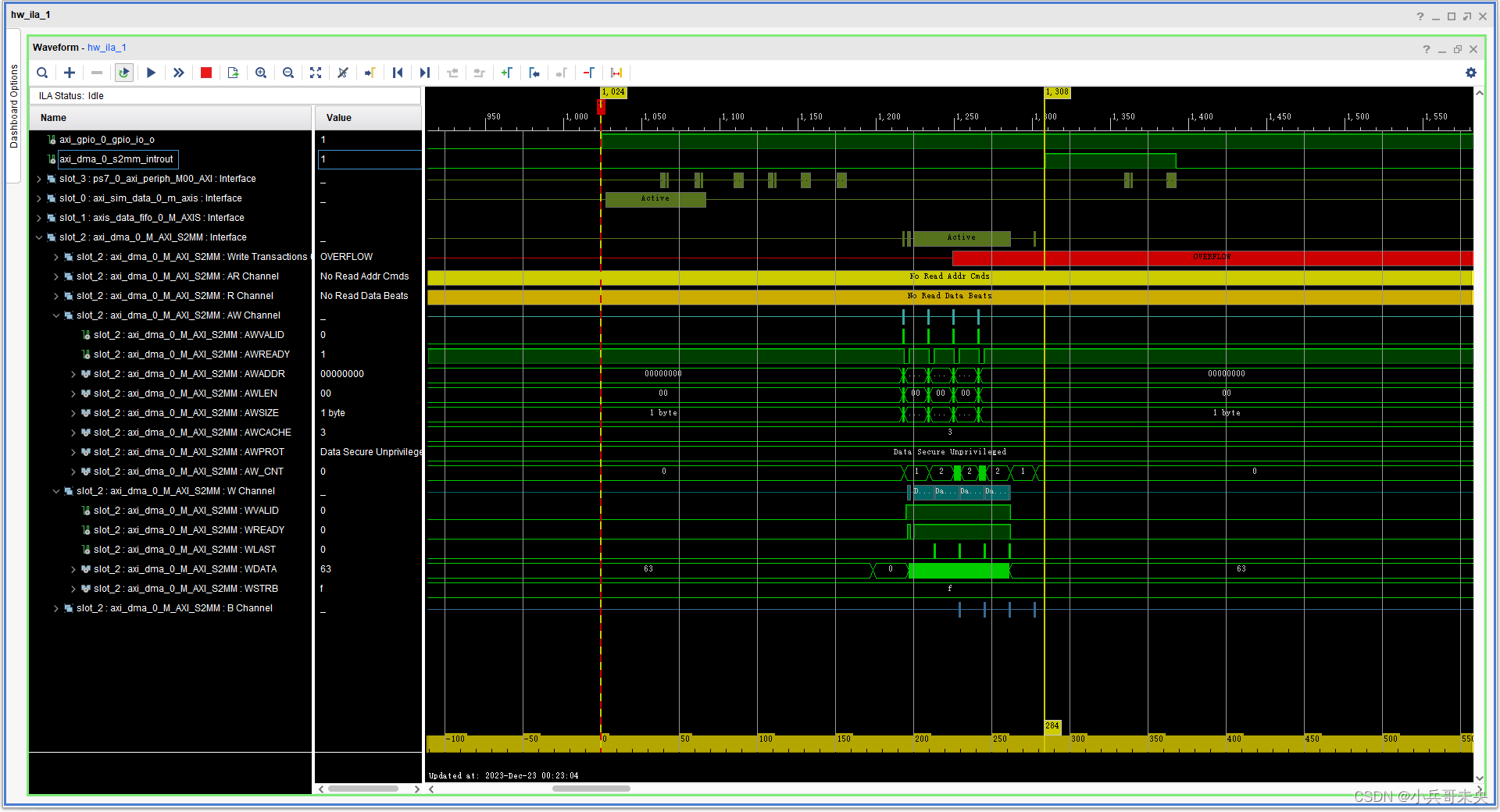The image size is (1500, 812).
Task: Expand the AWADDR signal to show bits
Action: [x=73, y=373]
